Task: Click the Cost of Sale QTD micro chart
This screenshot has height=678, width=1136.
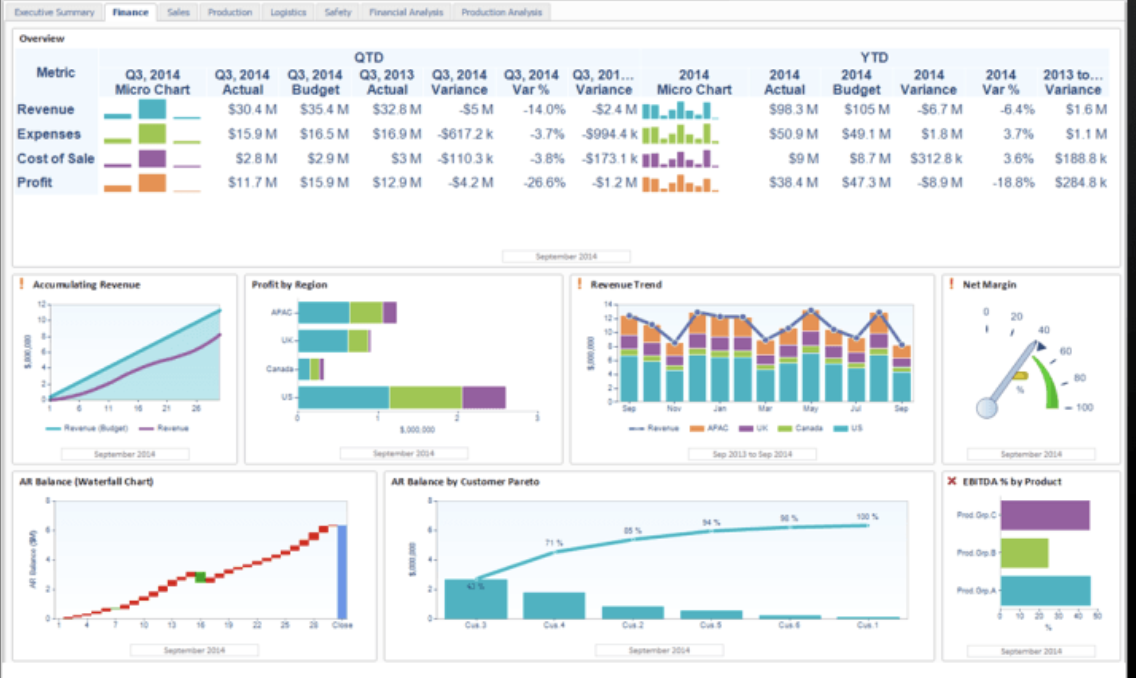Action: coord(152,159)
